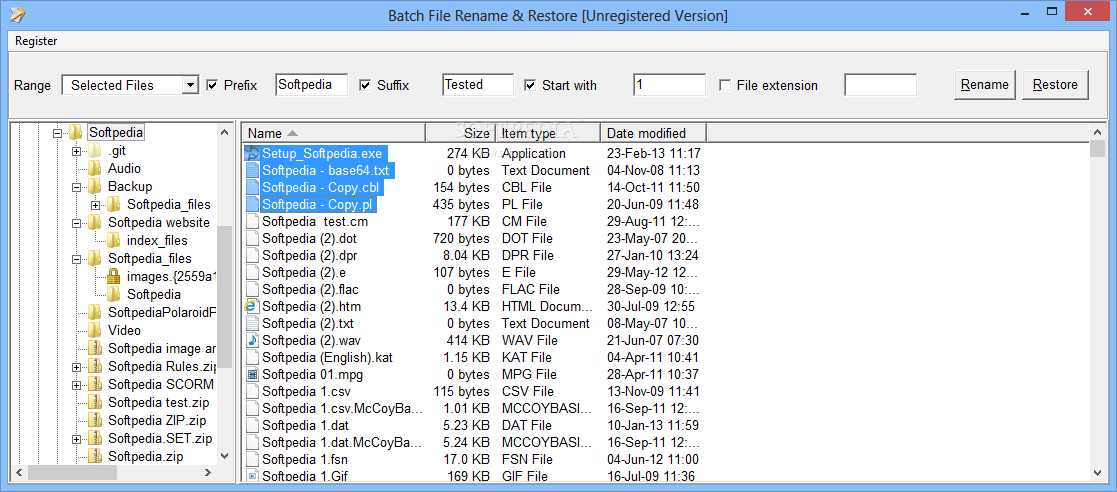
Task: Collapse the Backup folder node
Action: tap(76, 187)
